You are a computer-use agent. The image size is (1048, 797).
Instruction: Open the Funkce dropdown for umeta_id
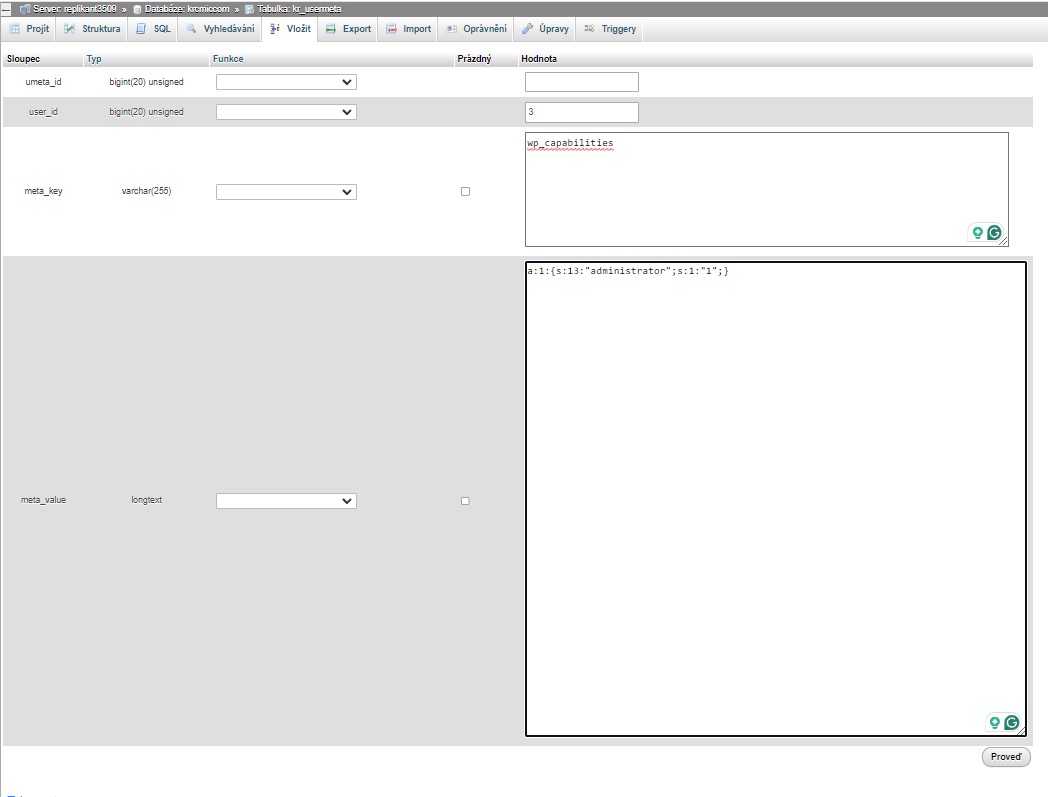pyautogui.click(x=286, y=82)
